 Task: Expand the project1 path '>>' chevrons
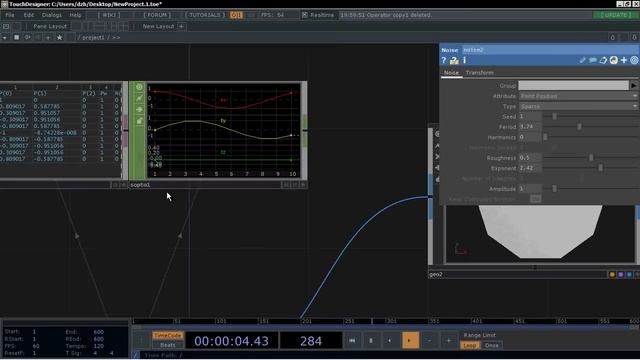coord(116,38)
